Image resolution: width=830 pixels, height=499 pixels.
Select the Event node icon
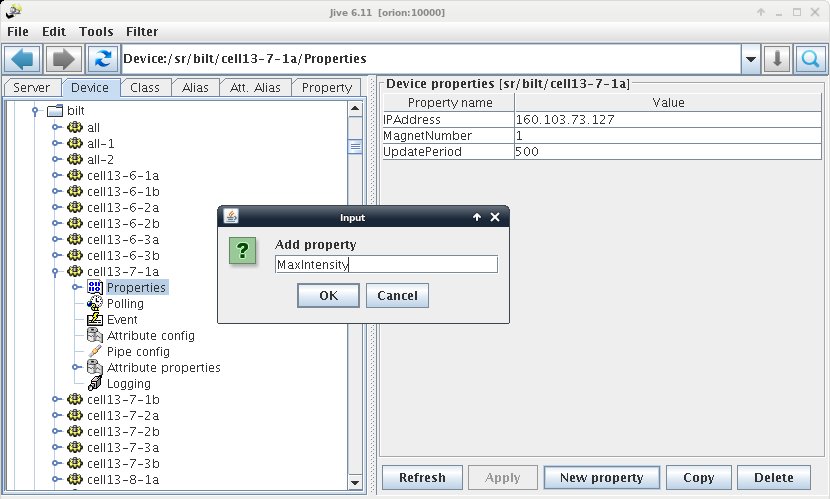[95, 320]
